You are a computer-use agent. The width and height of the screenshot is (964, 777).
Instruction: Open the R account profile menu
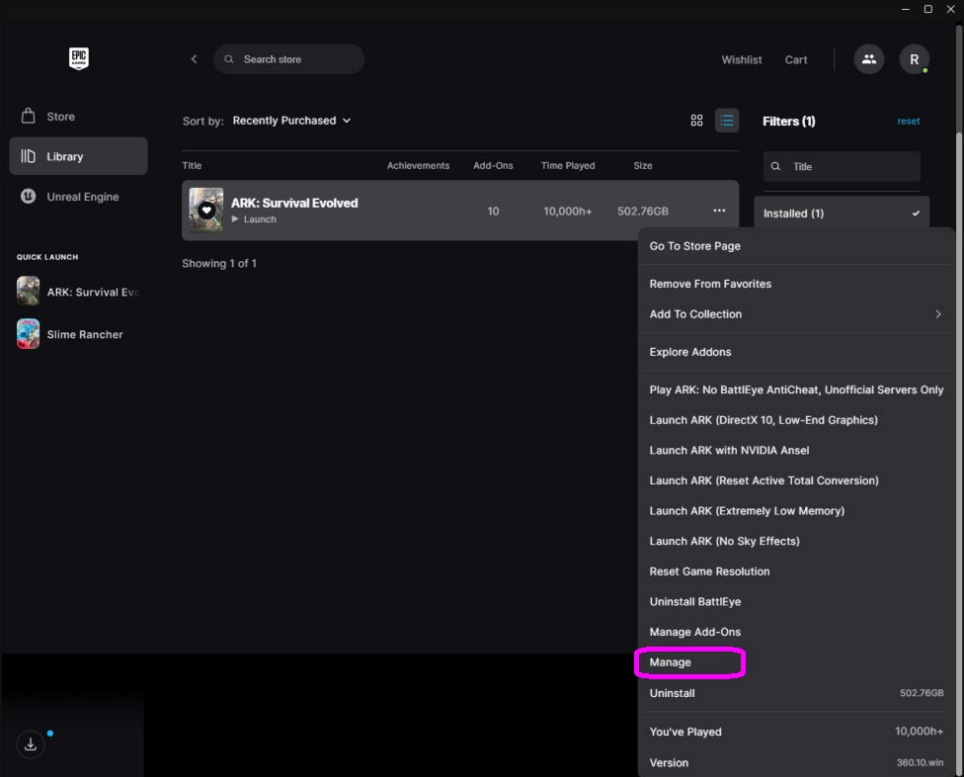click(x=914, y=59)
